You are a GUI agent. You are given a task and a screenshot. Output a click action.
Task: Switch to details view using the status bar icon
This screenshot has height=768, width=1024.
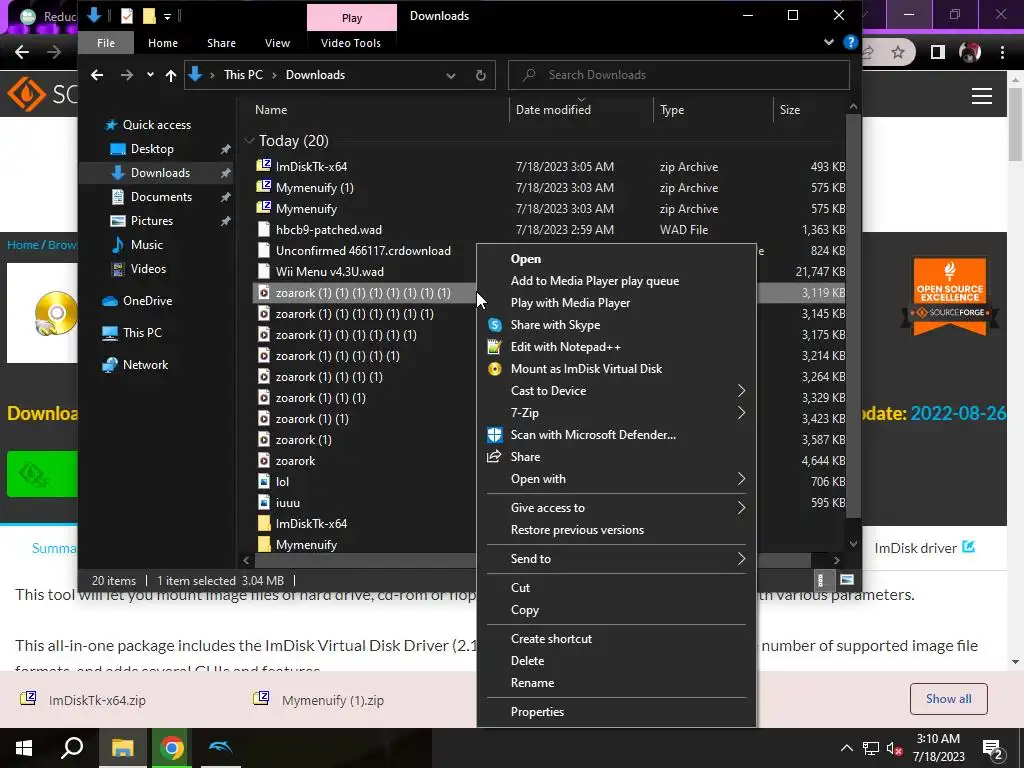822,580
